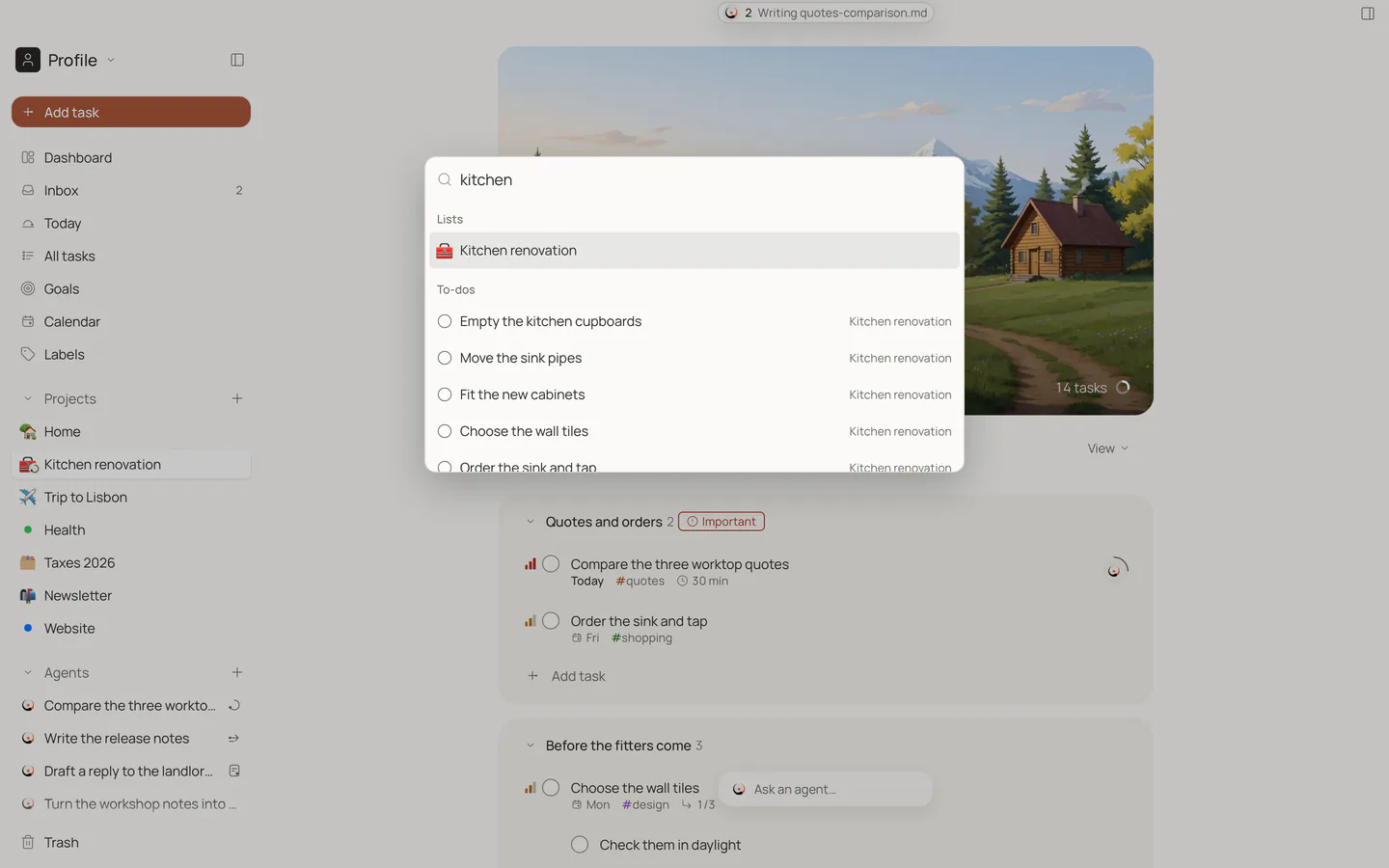Open the Profile dropdown menu

[66, 60]
